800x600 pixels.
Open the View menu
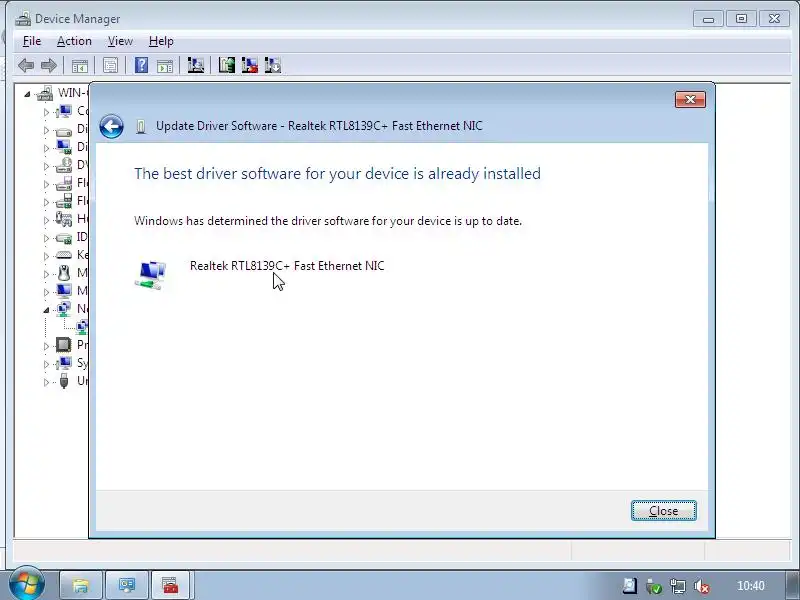[120, 41]
